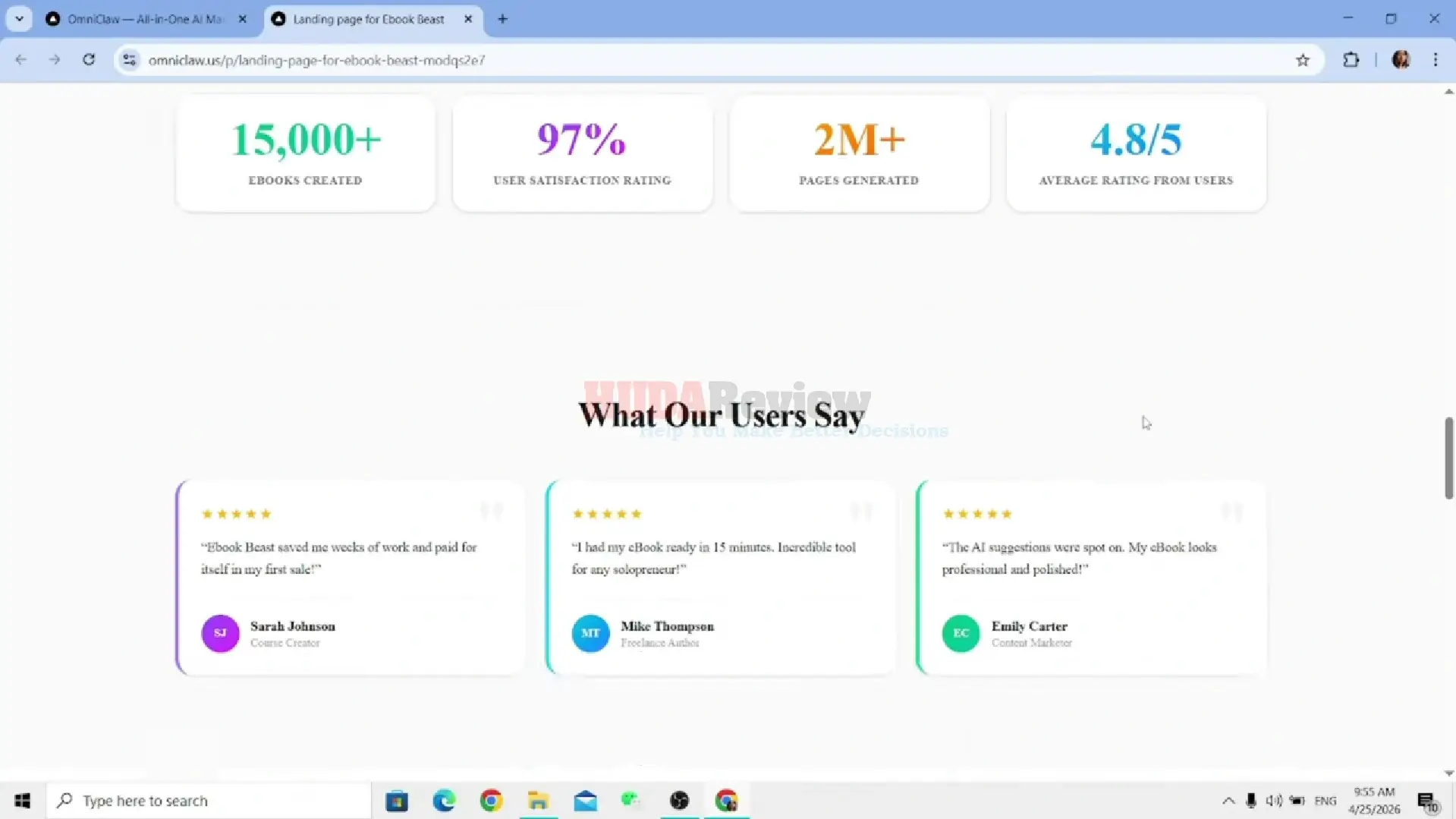The height and width of the screenshot is (819, 1456).
Task: Click the scrollbar up arrow
Action: click(x=1448, y=92)
